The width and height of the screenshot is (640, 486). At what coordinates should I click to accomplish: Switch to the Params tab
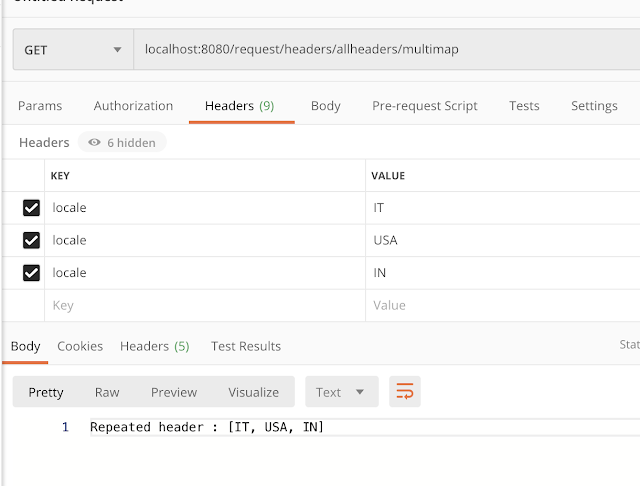tap(40, 106)
